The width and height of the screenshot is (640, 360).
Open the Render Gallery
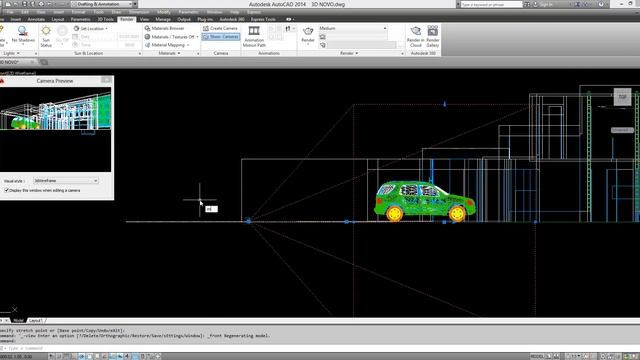[x=433, y=36]
